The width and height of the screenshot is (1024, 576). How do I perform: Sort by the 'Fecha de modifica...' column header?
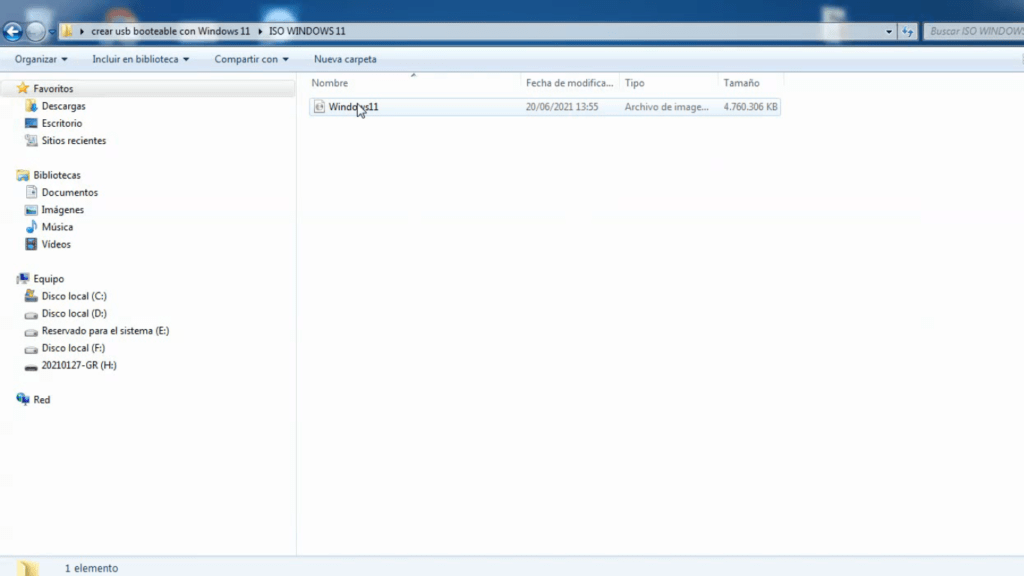(569, 83)
